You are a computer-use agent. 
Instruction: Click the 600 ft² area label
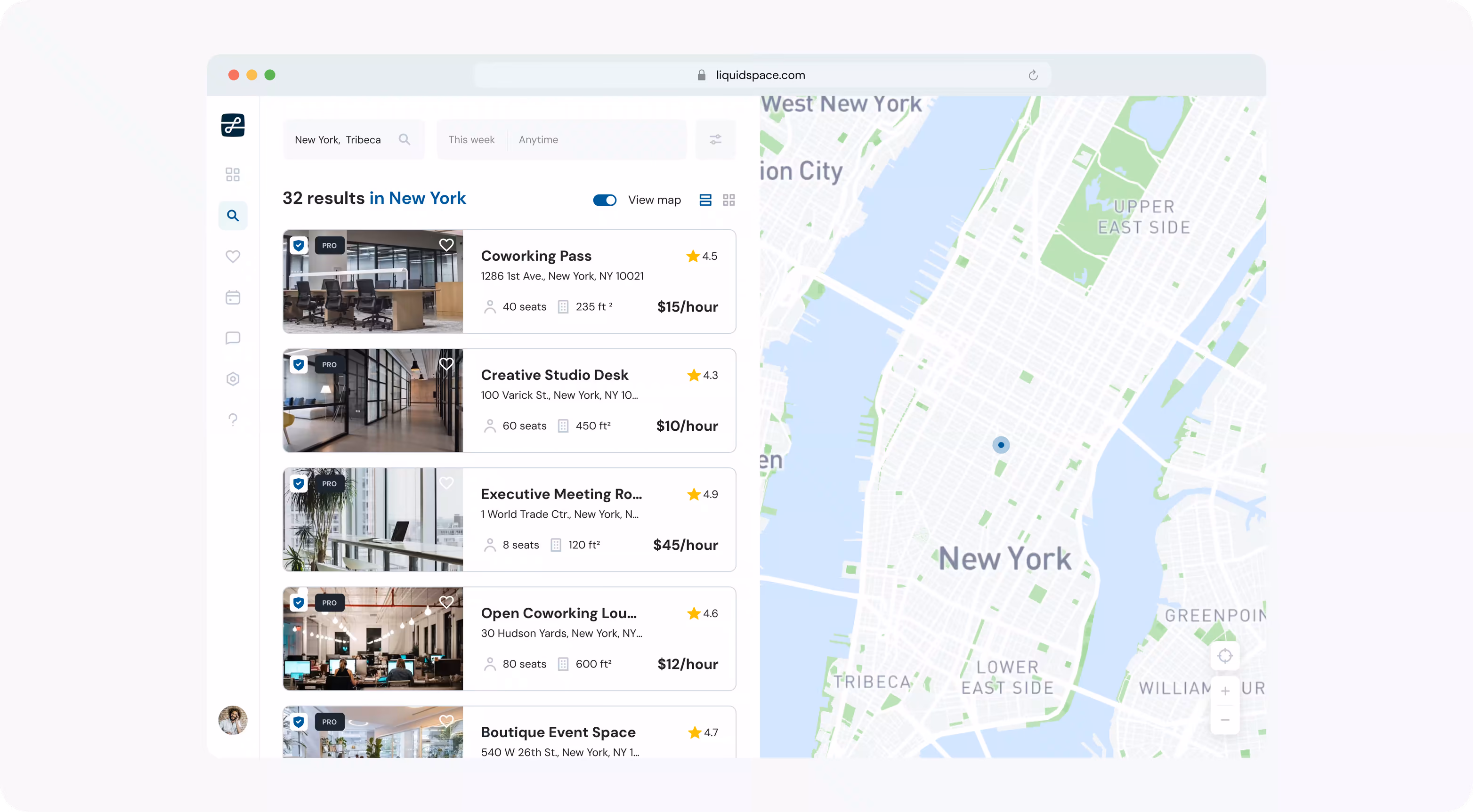[593, 664]
